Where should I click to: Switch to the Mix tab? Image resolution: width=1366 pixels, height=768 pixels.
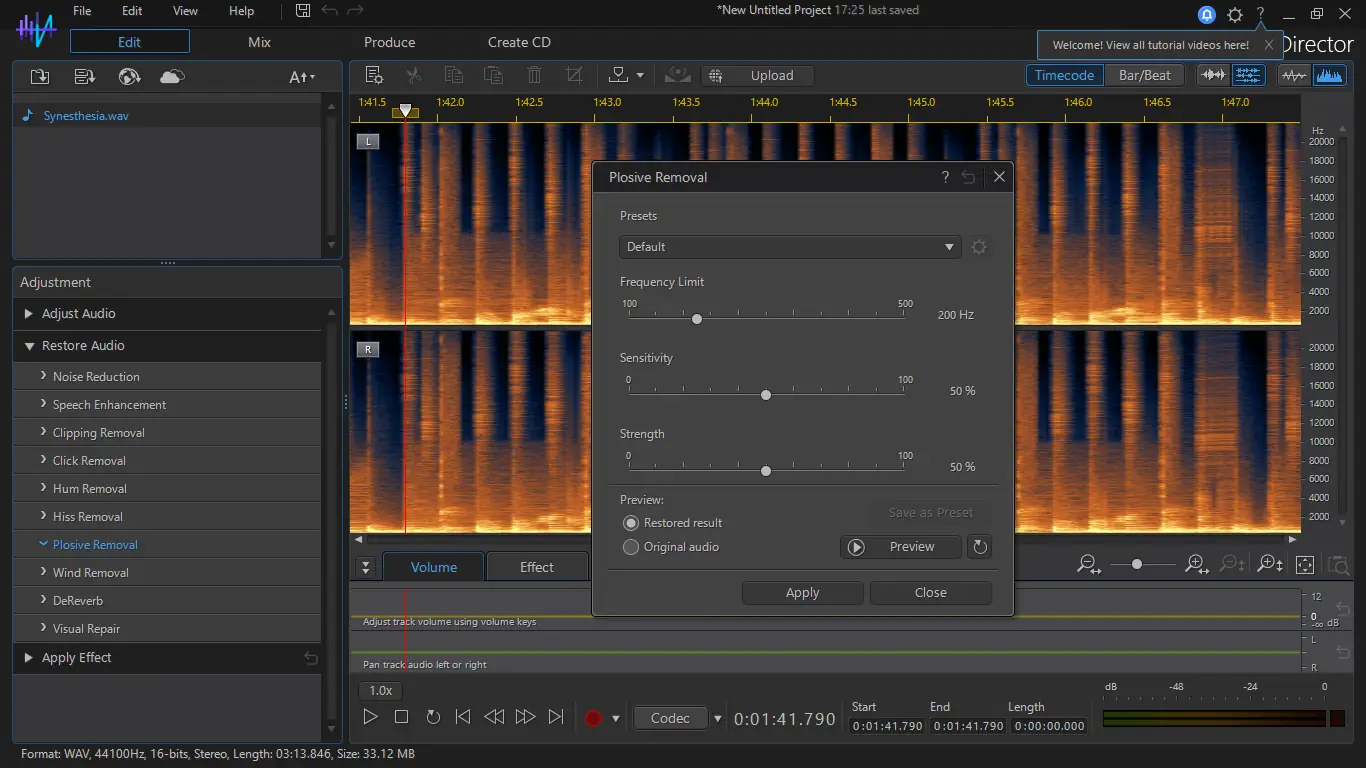(259, 42)
